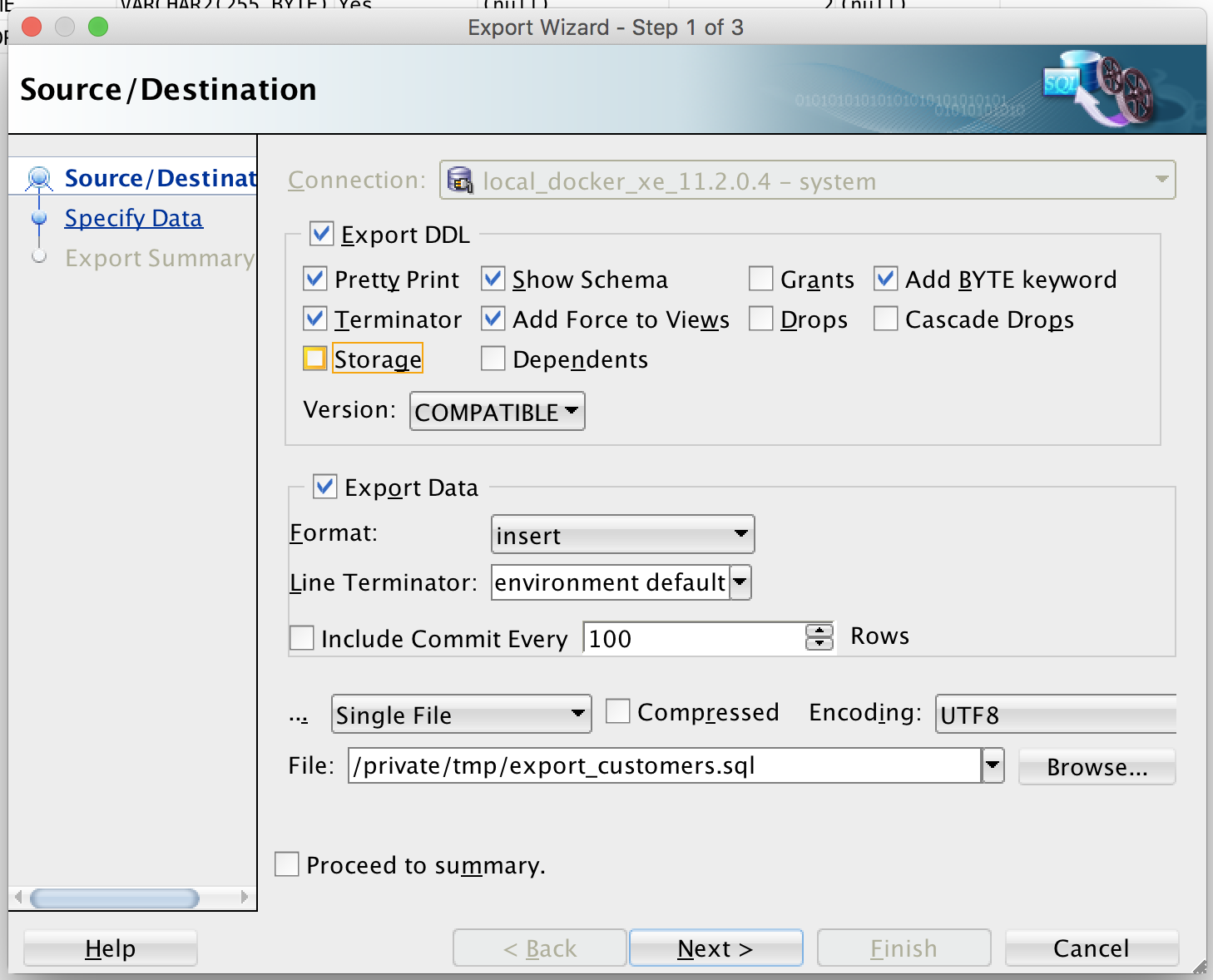Screen dimensions: 1213x980
Task: Toggle the Storage checkbox
Action: (x=315, y=359)
